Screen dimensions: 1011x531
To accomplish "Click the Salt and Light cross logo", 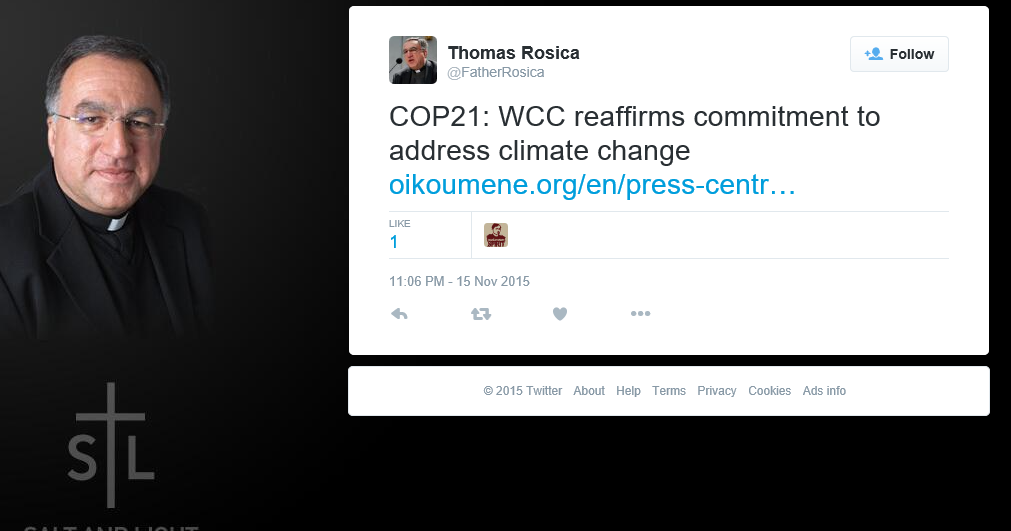I will click(x=111, y=445).
